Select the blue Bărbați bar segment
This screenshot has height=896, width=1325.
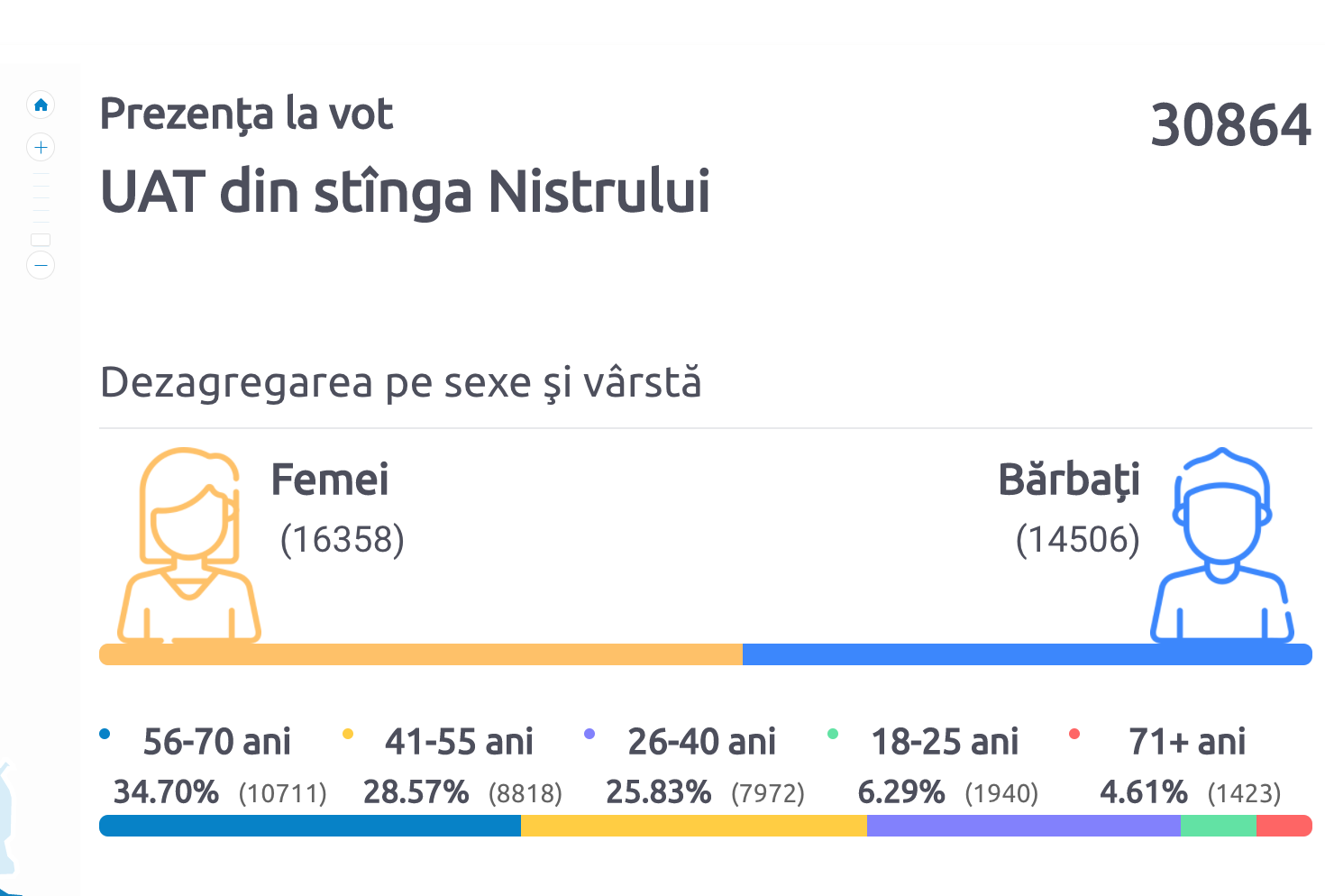(x=1027, y=654)
